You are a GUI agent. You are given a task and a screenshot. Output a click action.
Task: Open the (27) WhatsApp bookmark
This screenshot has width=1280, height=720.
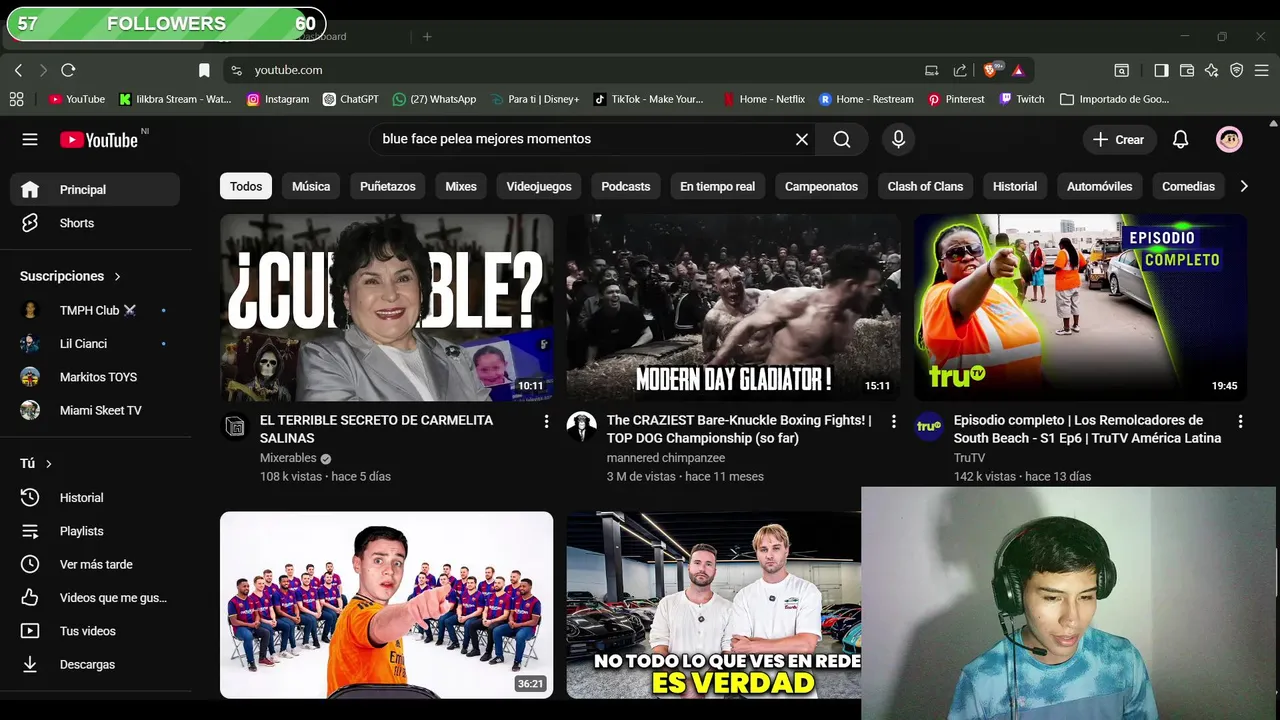pyautogui.click(x=434, y=99)
